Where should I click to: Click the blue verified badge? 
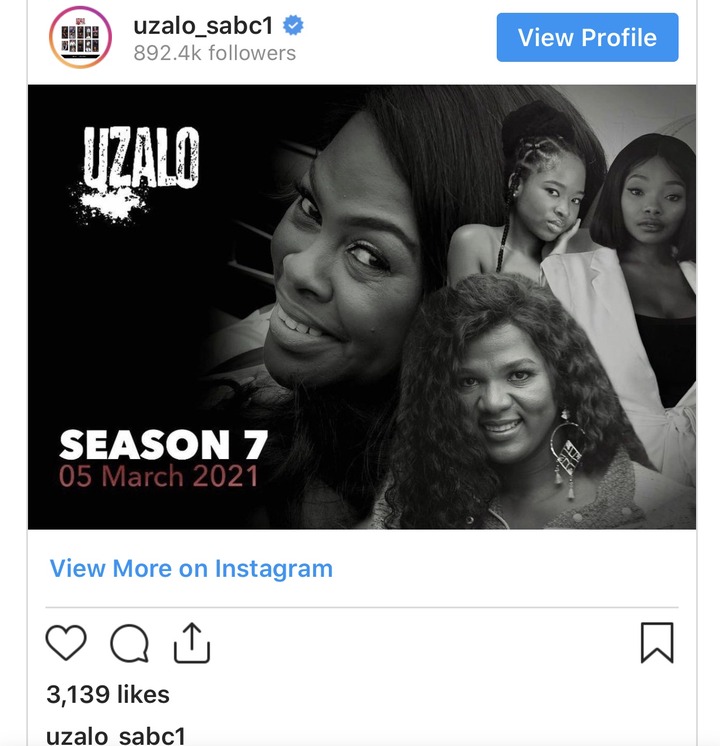pyautogui.click(x=293, y=25)
